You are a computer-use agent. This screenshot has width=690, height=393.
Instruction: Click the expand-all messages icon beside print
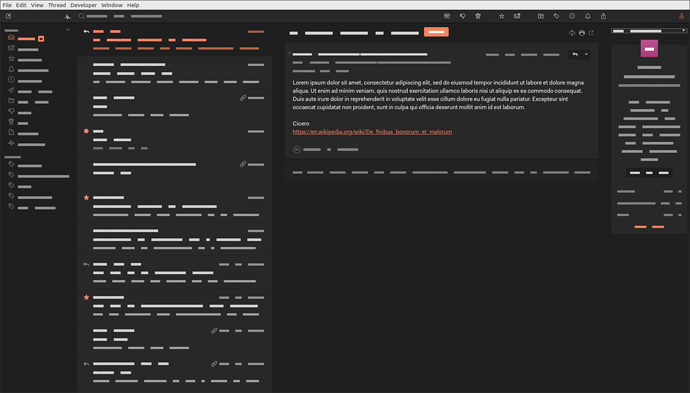click(572, 33)
